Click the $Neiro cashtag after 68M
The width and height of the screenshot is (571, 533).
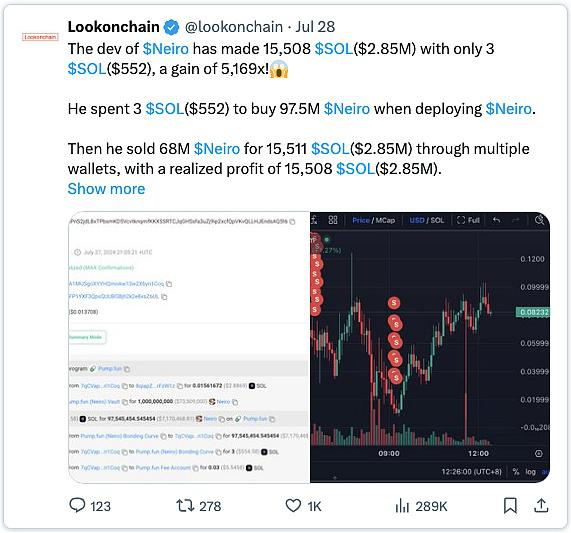coord(217,149)
